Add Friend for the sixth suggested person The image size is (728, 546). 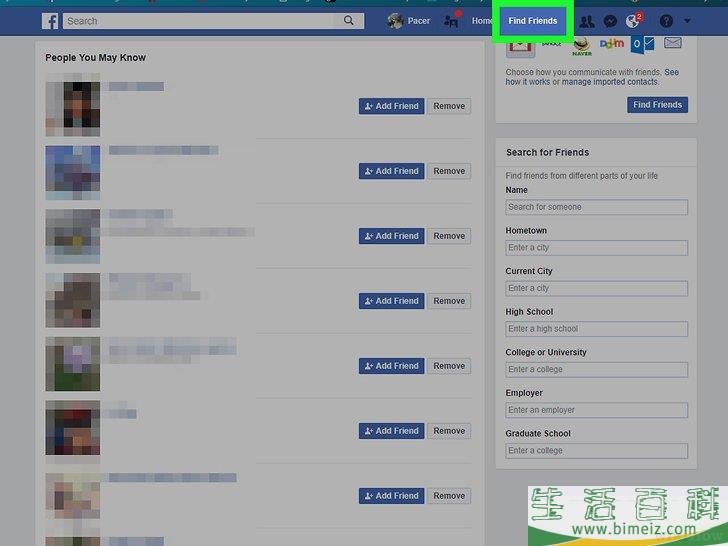coord(391,431)
